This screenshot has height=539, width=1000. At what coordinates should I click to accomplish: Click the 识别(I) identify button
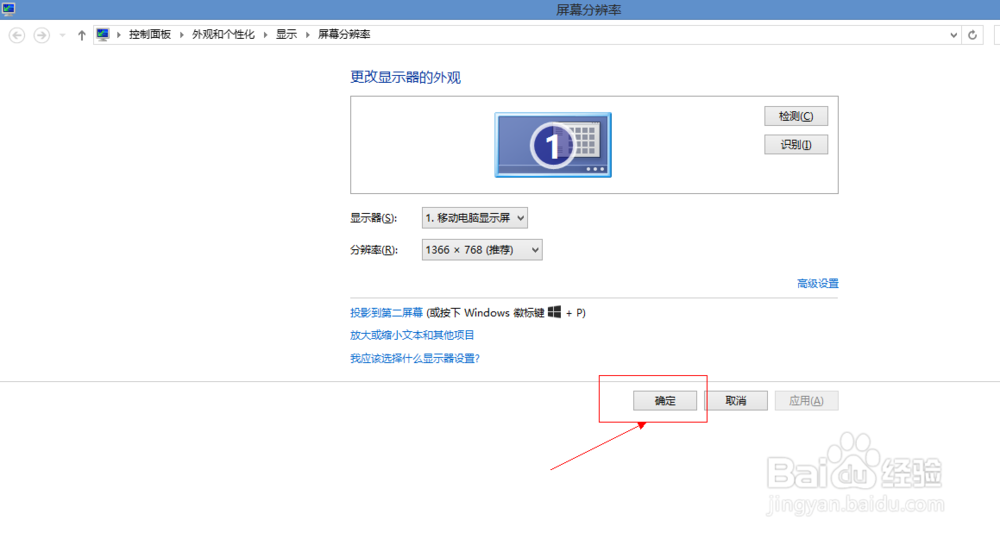point(796,145)
